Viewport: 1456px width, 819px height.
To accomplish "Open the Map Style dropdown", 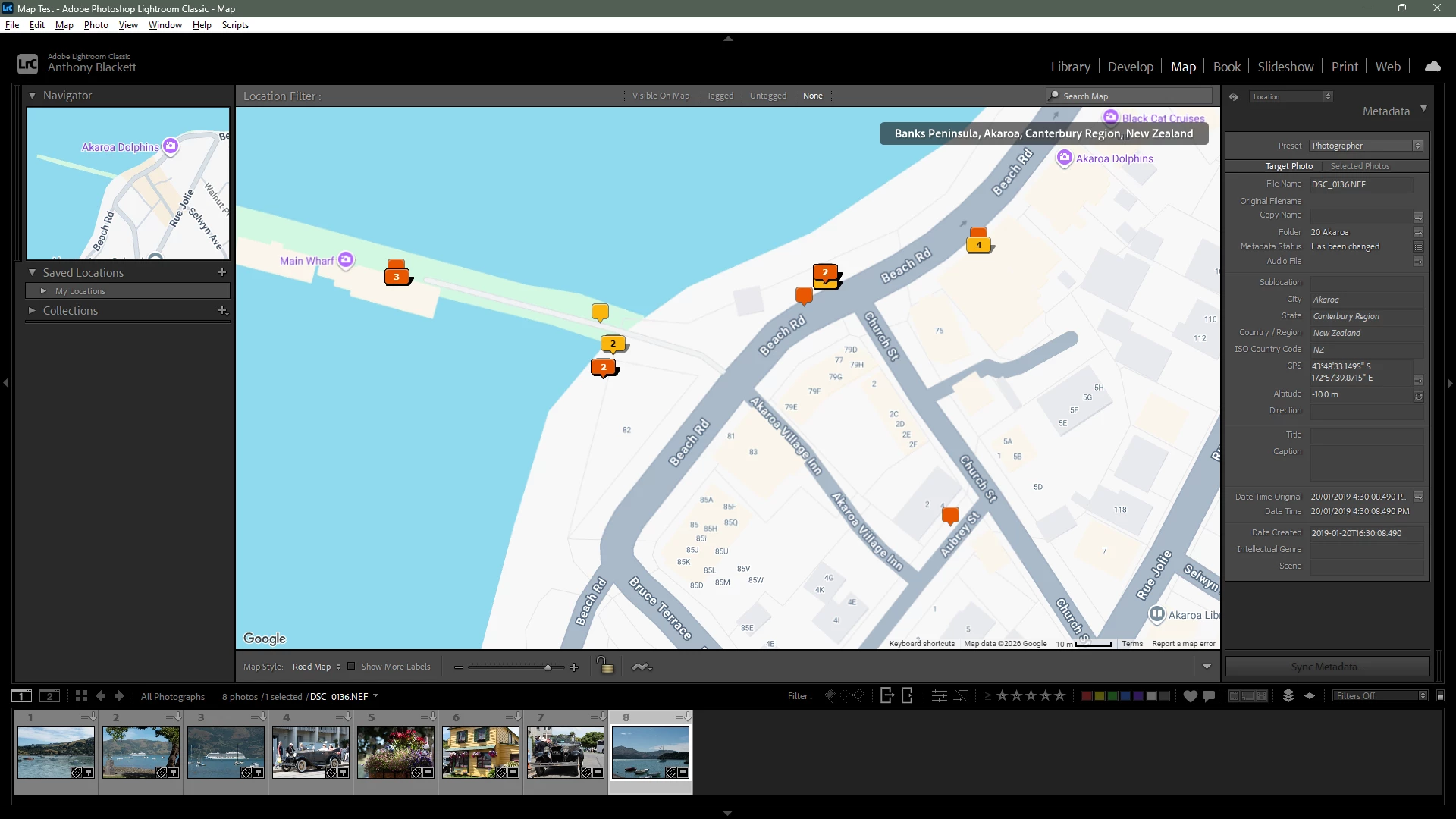I will [316, 667].
